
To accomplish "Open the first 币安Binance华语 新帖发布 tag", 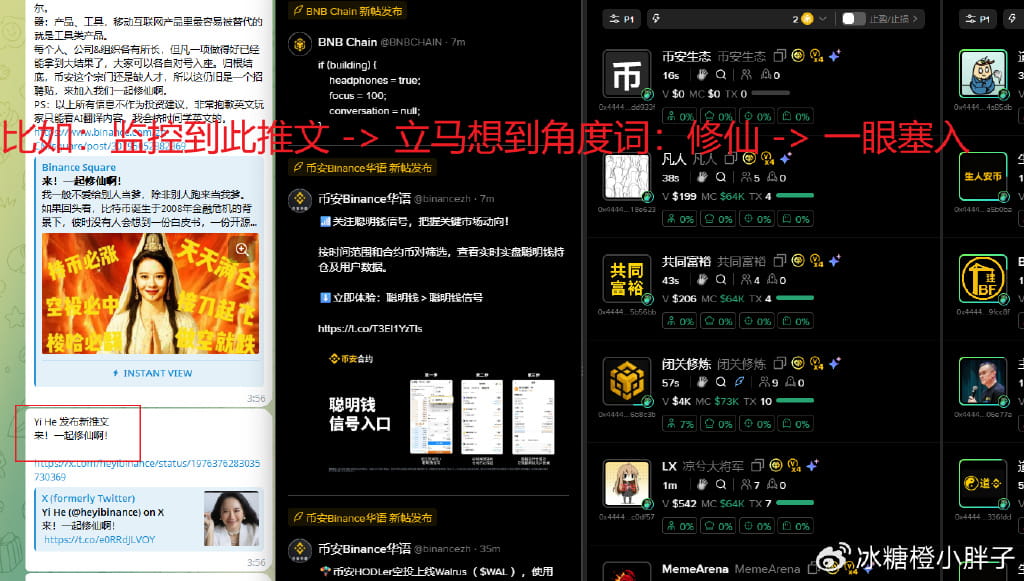I will tap(362, 168).
